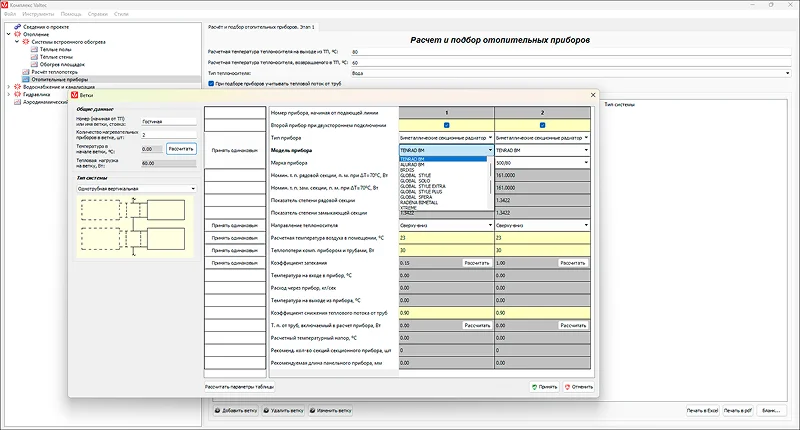
Task: Click the heating devices count field
Action: 169,135
